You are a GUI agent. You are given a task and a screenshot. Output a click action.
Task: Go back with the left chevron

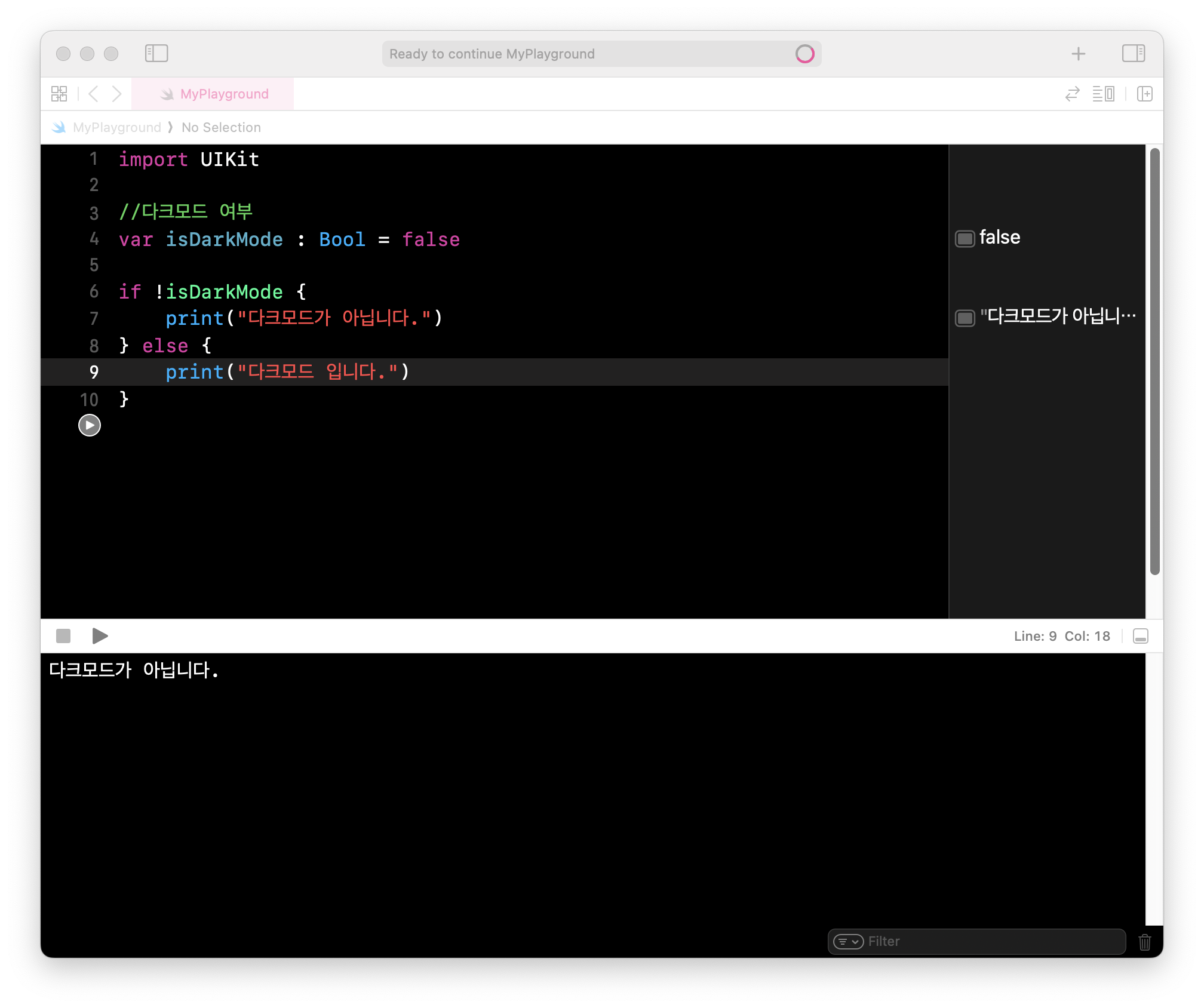point(93,94)
